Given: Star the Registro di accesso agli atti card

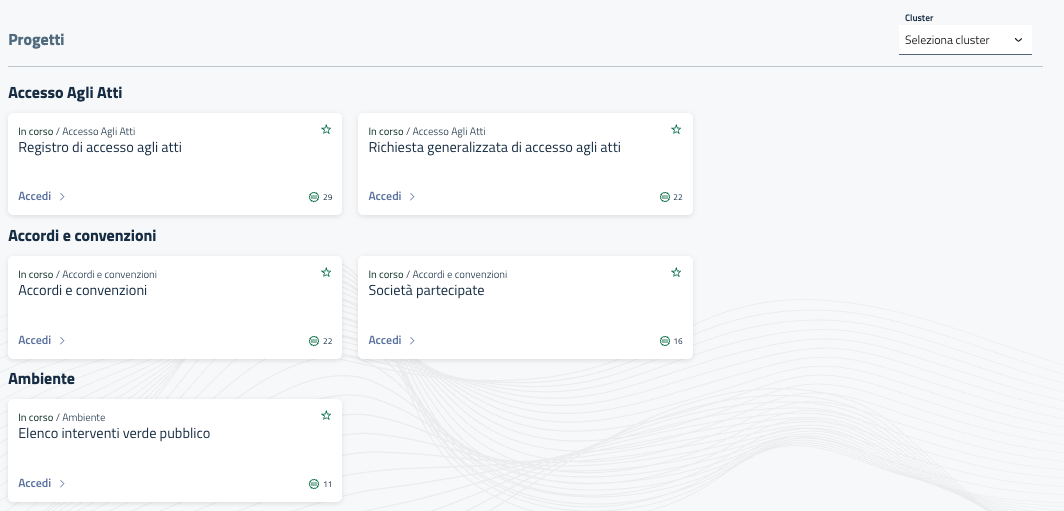Looking at the screenshot, I should (326, 130).
